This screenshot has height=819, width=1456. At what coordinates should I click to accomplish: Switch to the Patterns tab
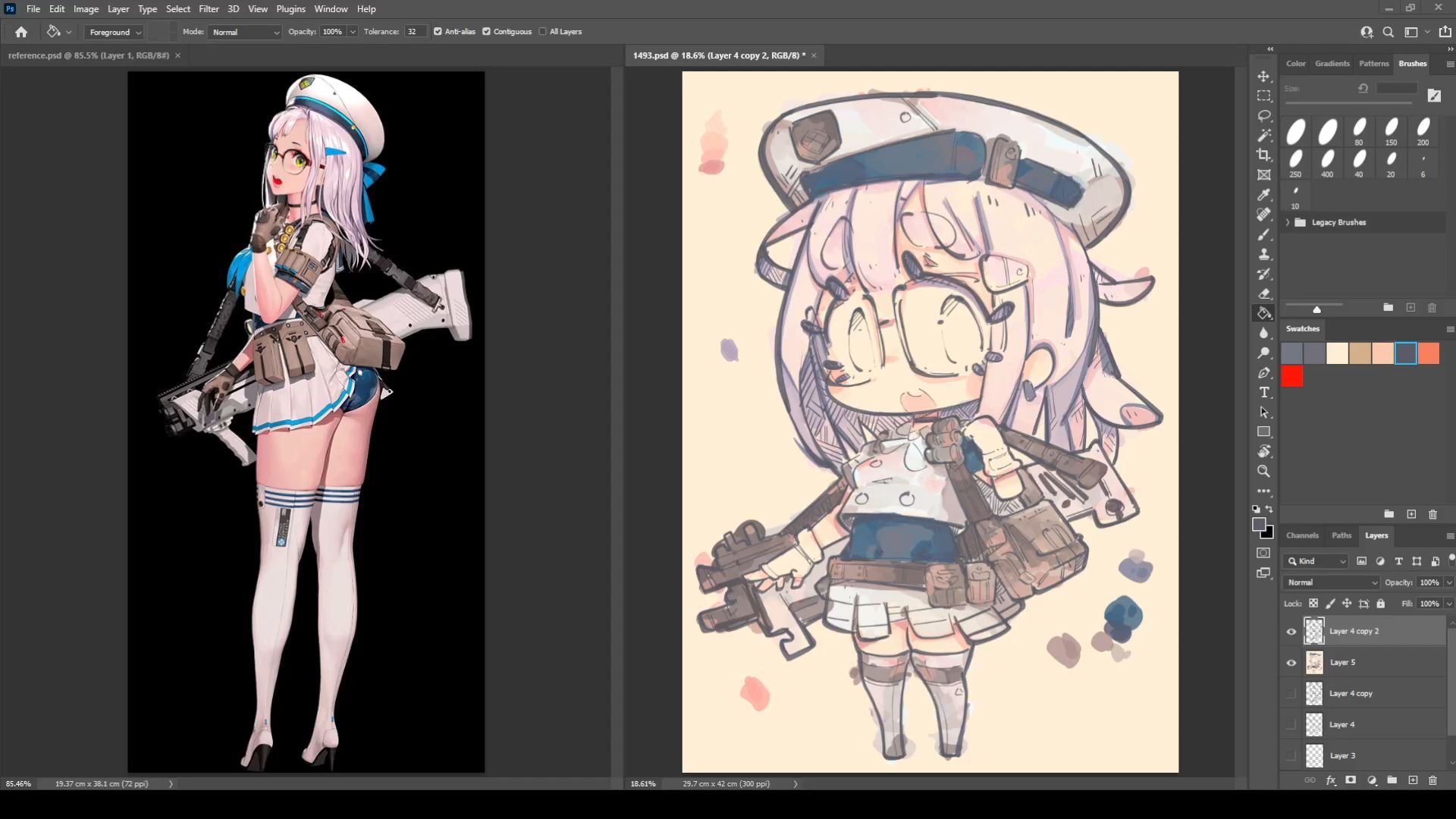coord(1373,64)
